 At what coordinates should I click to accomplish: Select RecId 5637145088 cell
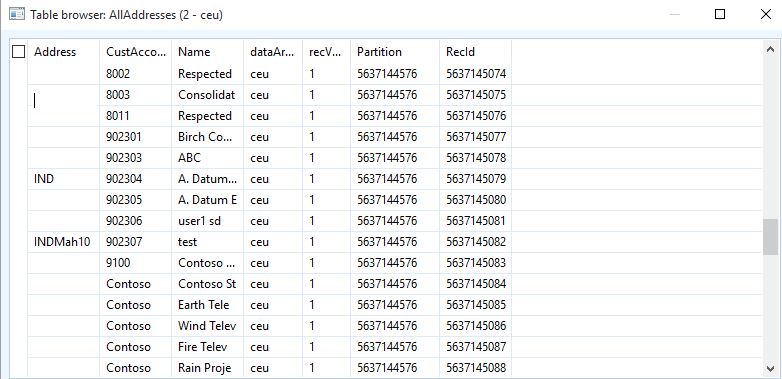coord(475,368)
